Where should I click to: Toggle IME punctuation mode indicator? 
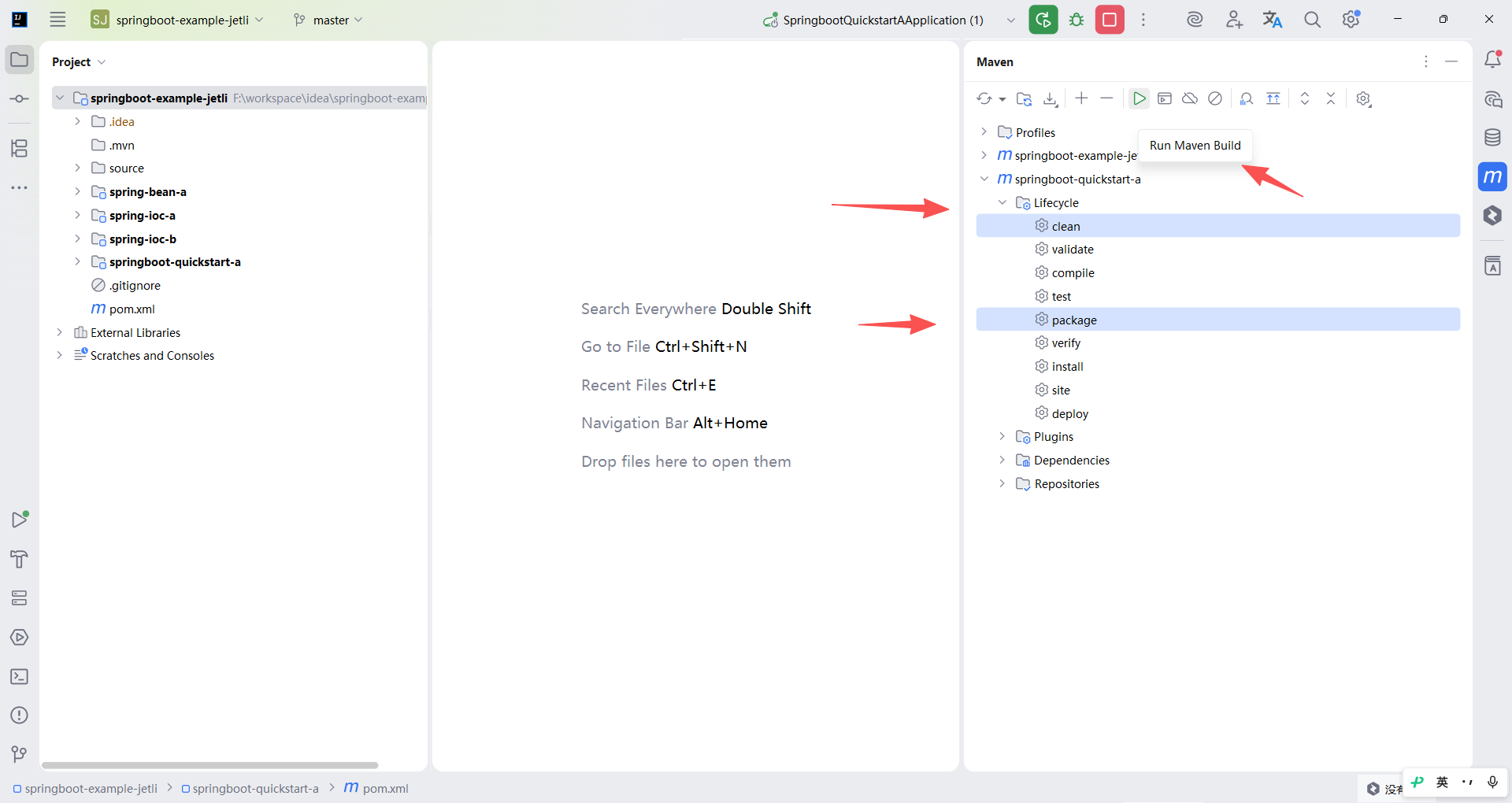1467,782
